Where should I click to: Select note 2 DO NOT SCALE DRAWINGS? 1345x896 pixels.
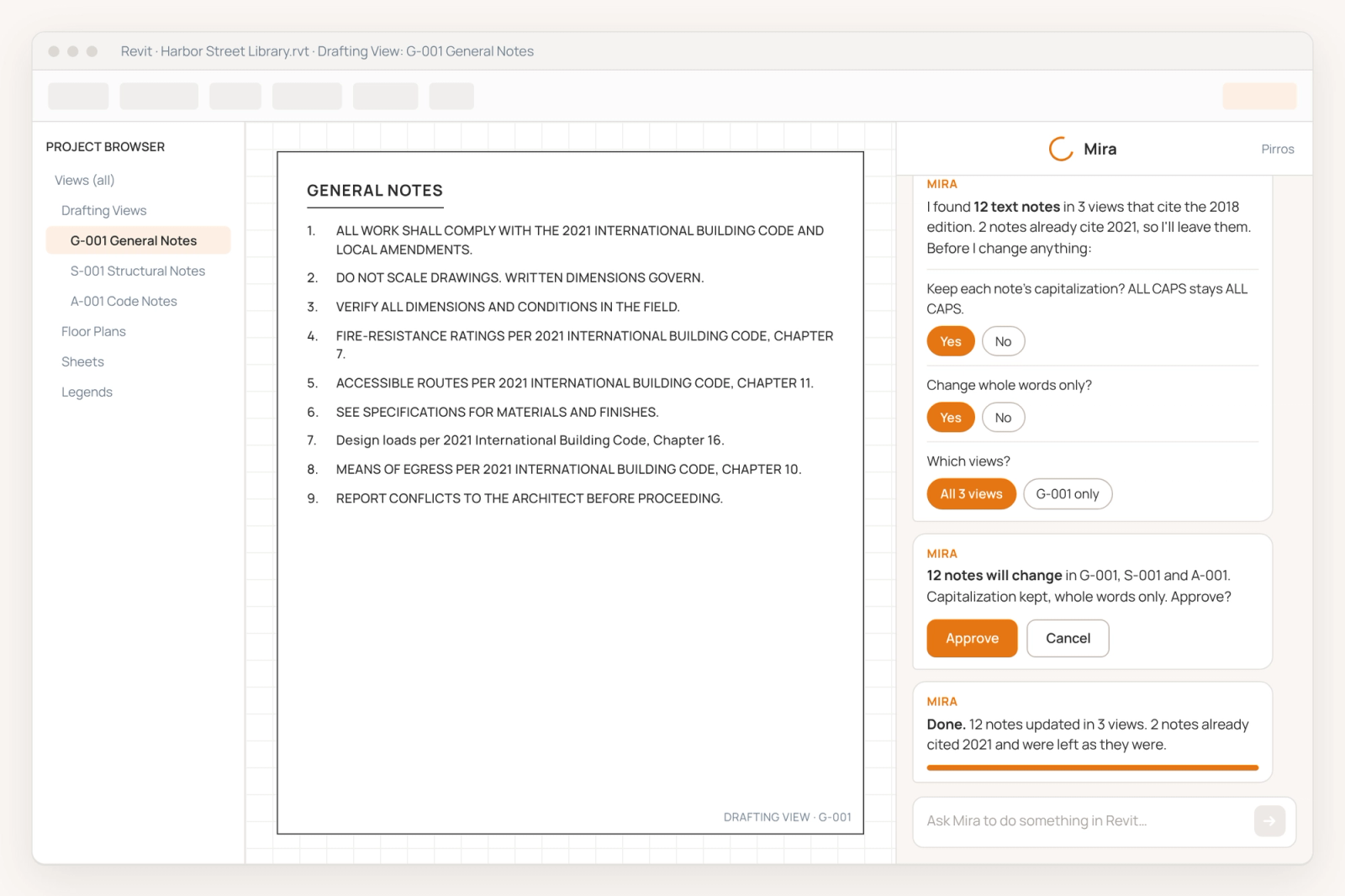505,277
